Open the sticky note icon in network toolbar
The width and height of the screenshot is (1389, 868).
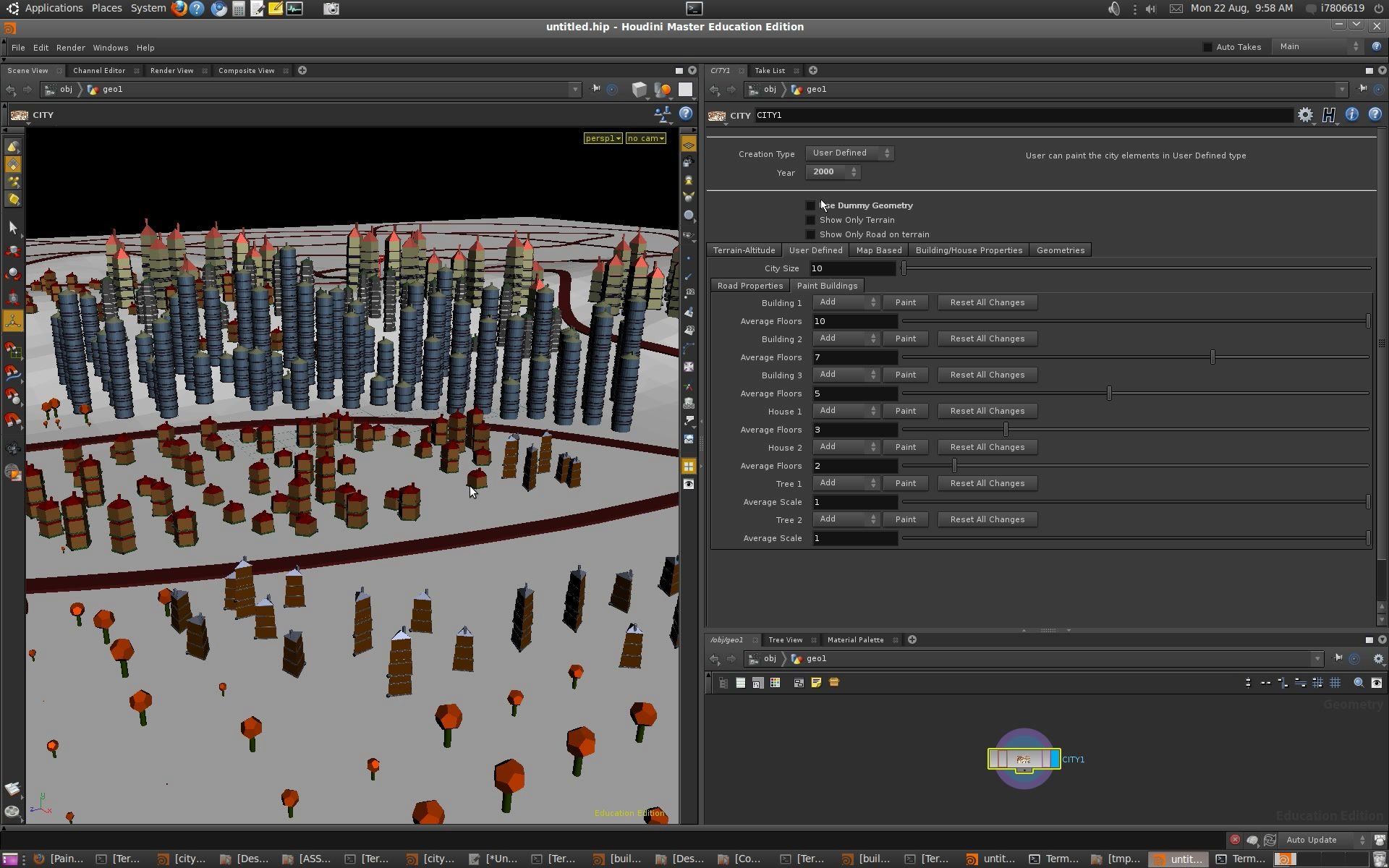coord(816,682)
